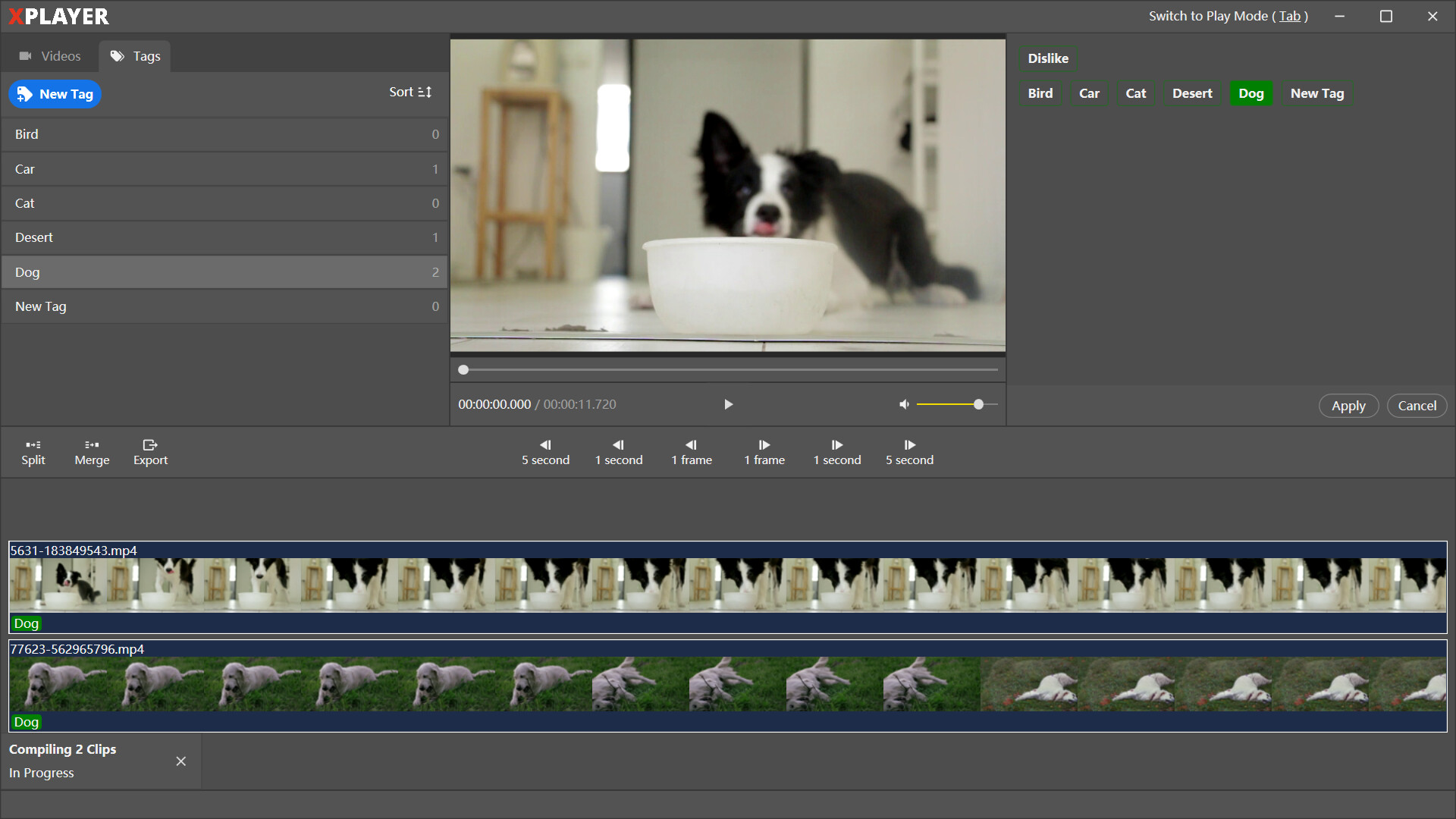The height and width of the screenshot is (819, 1456).
Task: Click the Merge clips tool
Action: (92, 453)
